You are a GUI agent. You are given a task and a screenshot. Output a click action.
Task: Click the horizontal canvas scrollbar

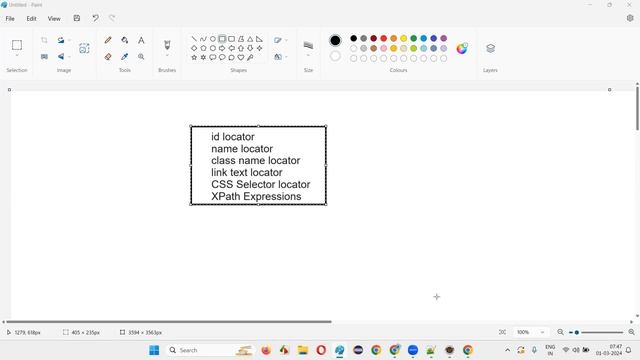click(x=169, y=322)
